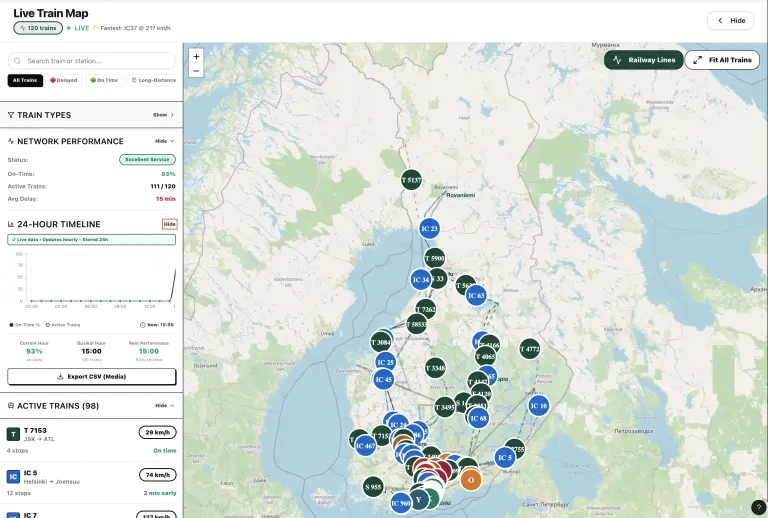Click the IC 467 train marker
Screen dimensions: 768x518
coord(365,446)
